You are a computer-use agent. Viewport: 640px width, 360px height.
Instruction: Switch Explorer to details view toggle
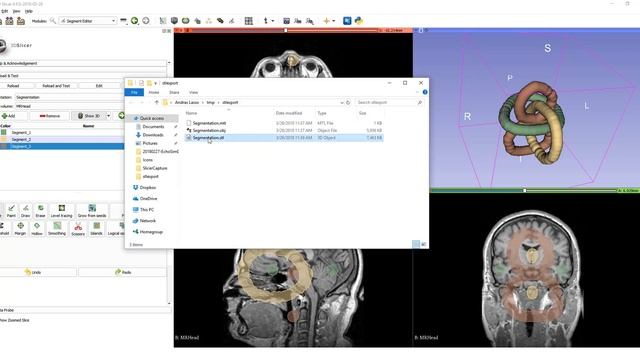(416, 244)
